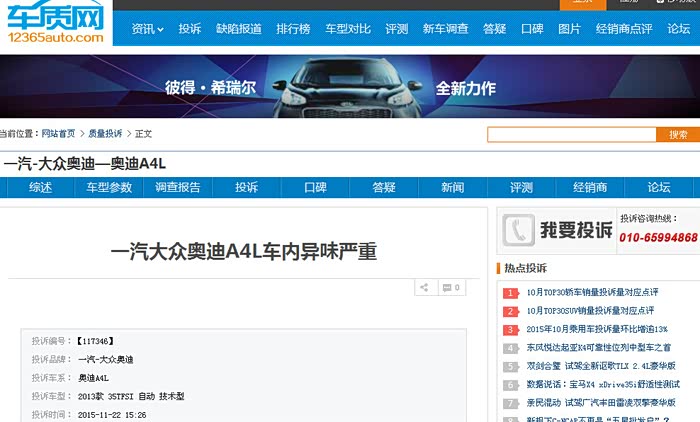
Task: Switch to the 答疑 tab of Audi A4L
Action: pos(384,187)
